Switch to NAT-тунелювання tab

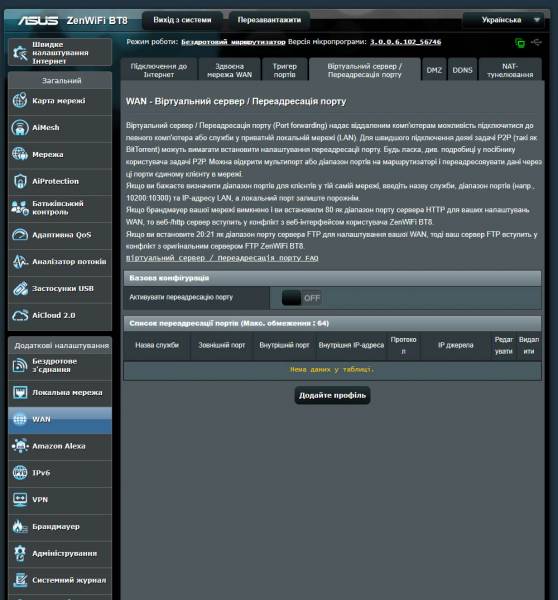click(510, 70)
